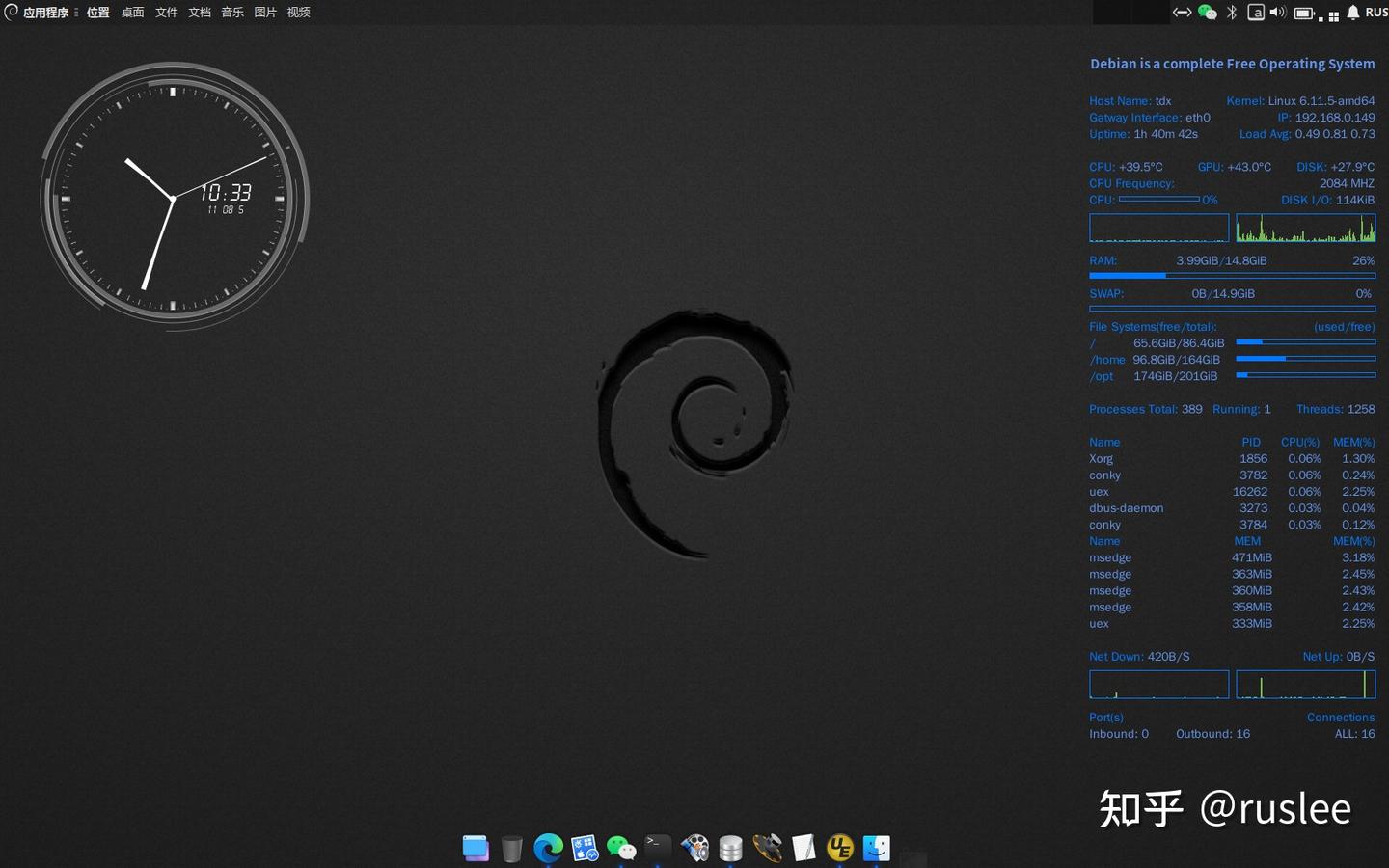
Task: Launch UltraEdit from the dock
Action: [839, 848]
